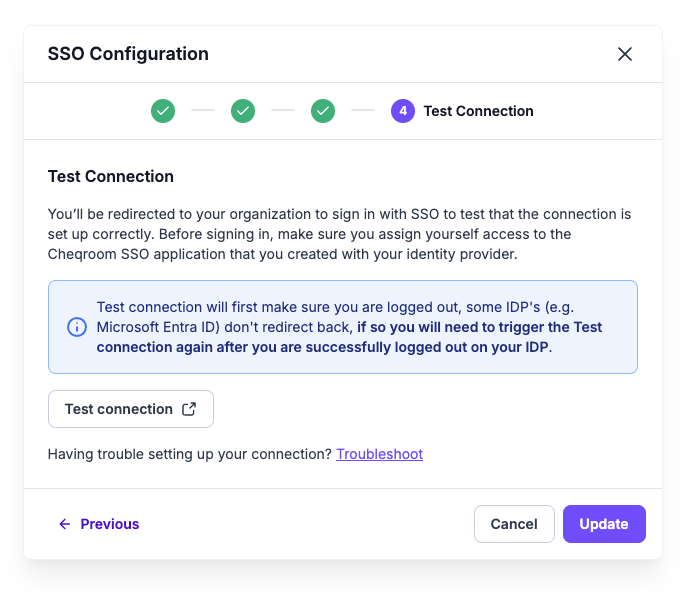688x599 pixels.
Task: Click the external link icon on Test connection
Action: pyautogui.click(x=189, y=409)
